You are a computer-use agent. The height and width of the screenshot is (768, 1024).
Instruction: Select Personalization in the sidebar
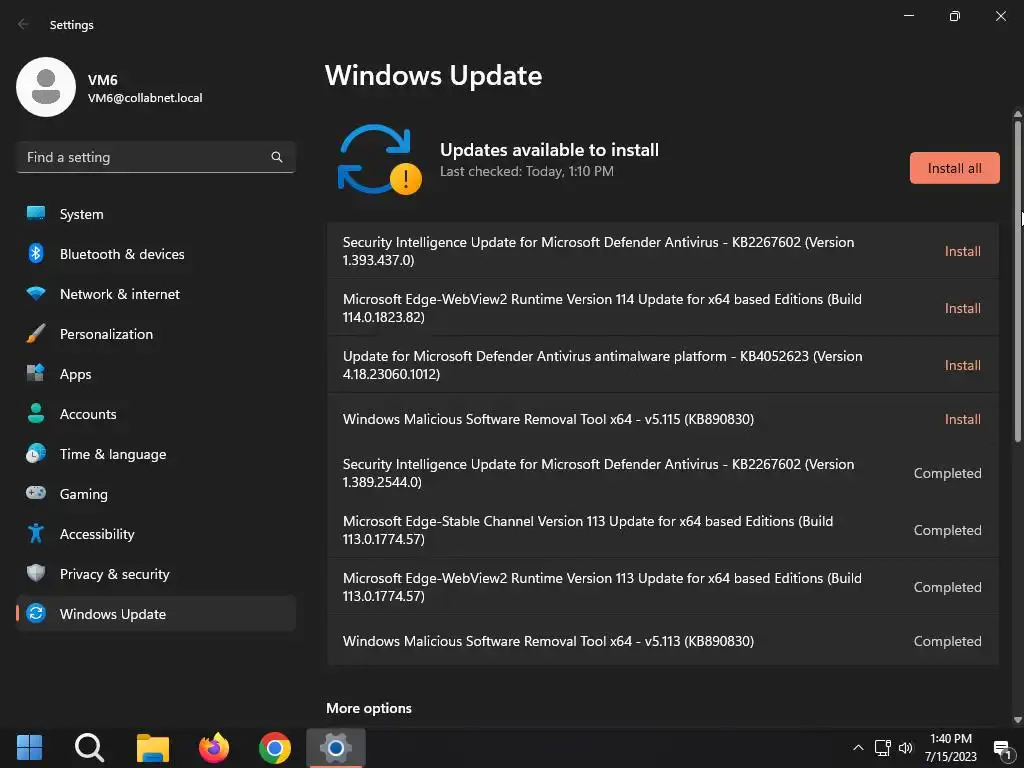(155, 334)
